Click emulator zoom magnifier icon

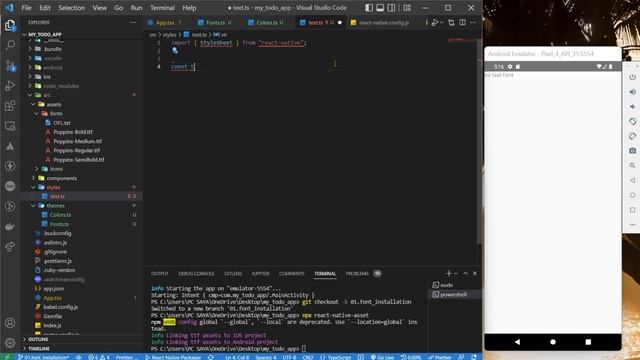[x=632, y=165]
